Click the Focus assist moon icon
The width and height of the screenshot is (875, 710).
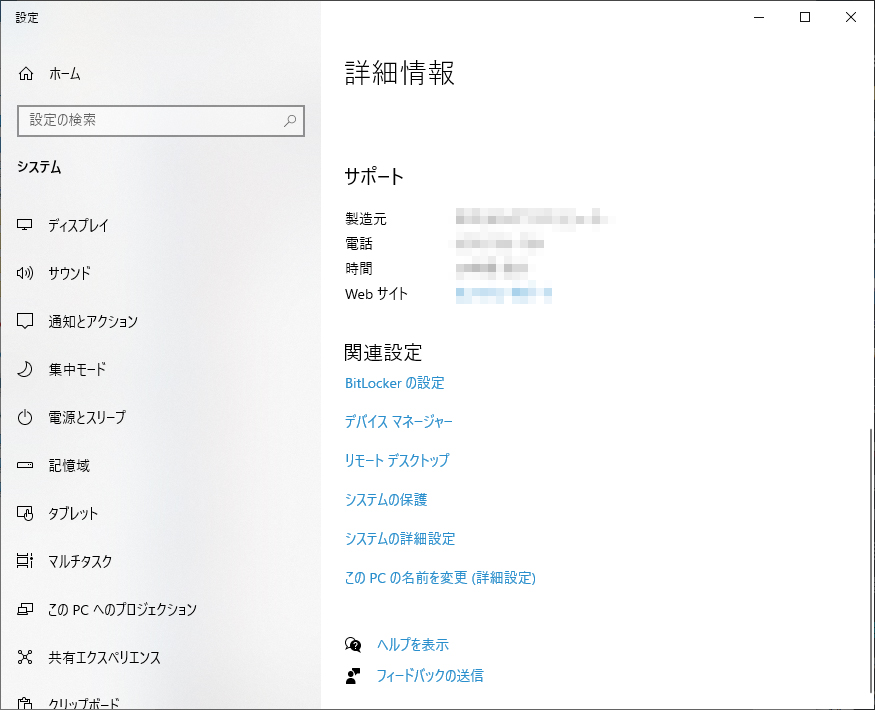pyautogui.click(x=26, y=370)
